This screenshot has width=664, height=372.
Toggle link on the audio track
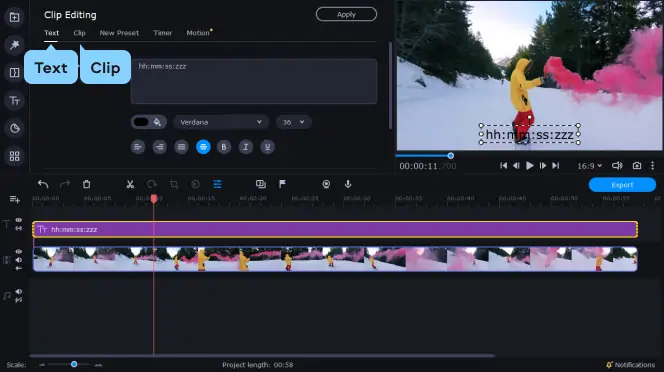[19, 300]
